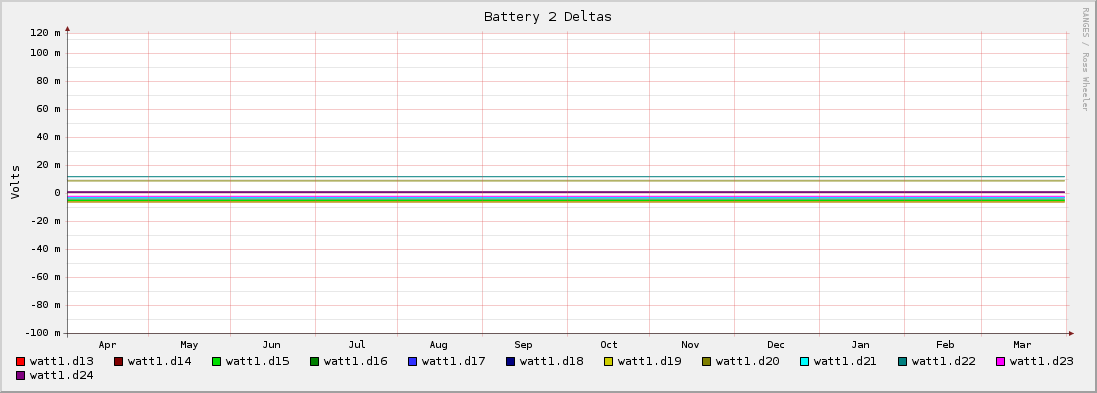Click the 100 m y-axis tick label
1097x393 pixels.
pyautogui.click(x=45, y=53)
